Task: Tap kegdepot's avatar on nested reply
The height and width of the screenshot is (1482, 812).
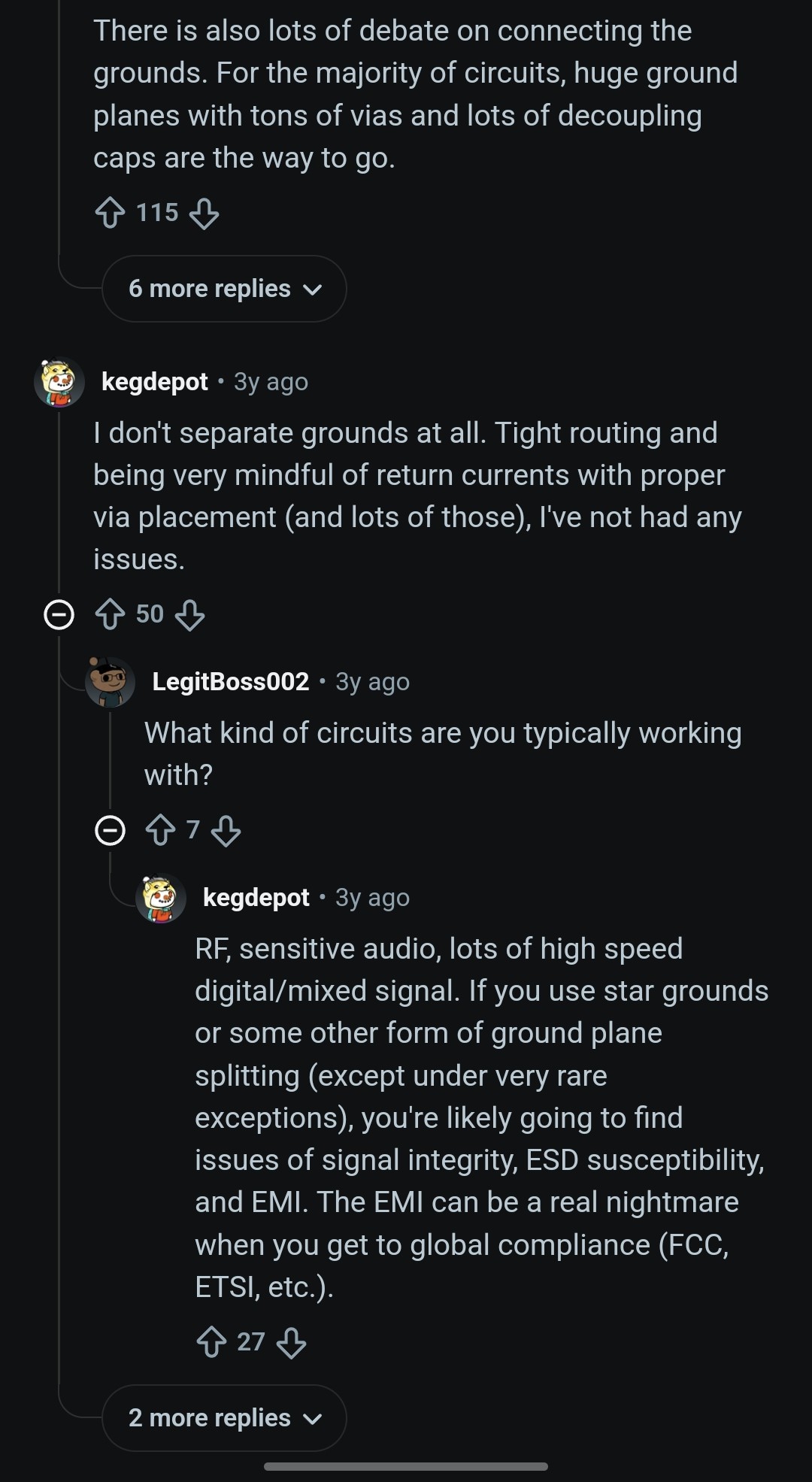Action: tap(160, 898)
